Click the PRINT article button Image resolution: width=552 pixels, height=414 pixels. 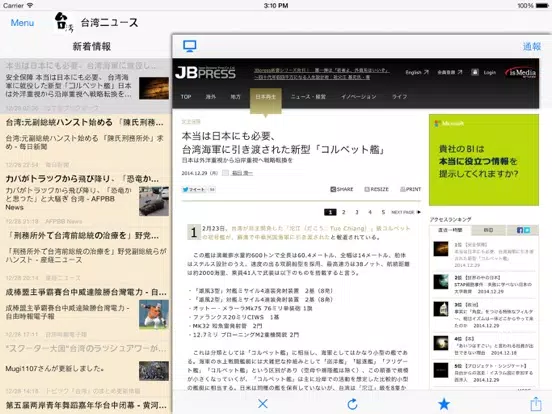point(410,189)
